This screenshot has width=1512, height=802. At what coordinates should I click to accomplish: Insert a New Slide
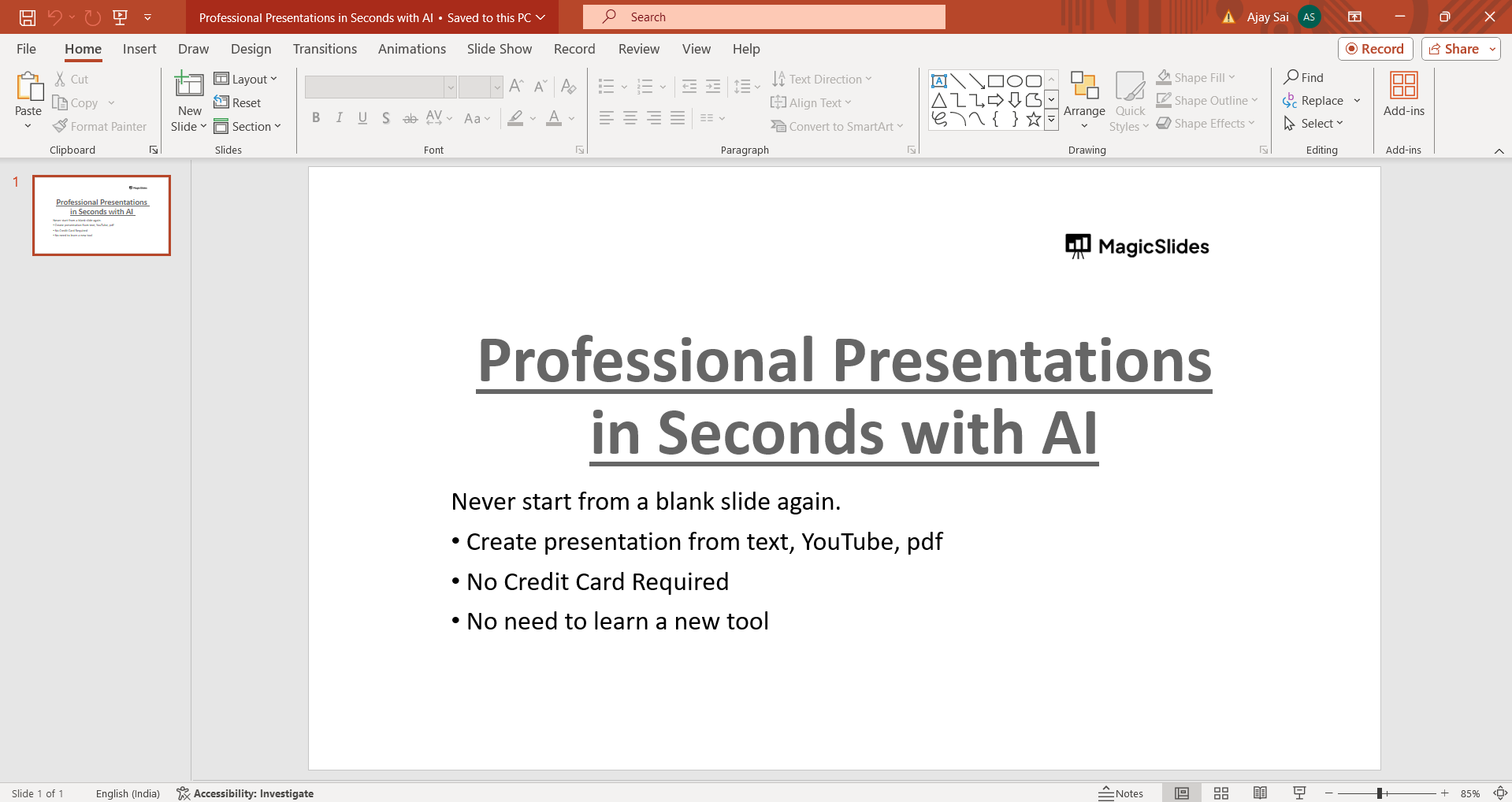[189, 85]
